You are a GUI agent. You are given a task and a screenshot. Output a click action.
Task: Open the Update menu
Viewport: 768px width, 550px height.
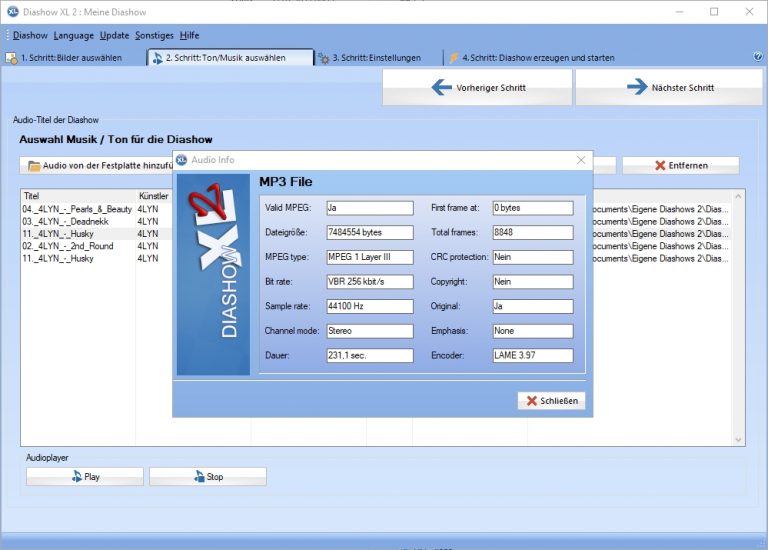[114, 35]
